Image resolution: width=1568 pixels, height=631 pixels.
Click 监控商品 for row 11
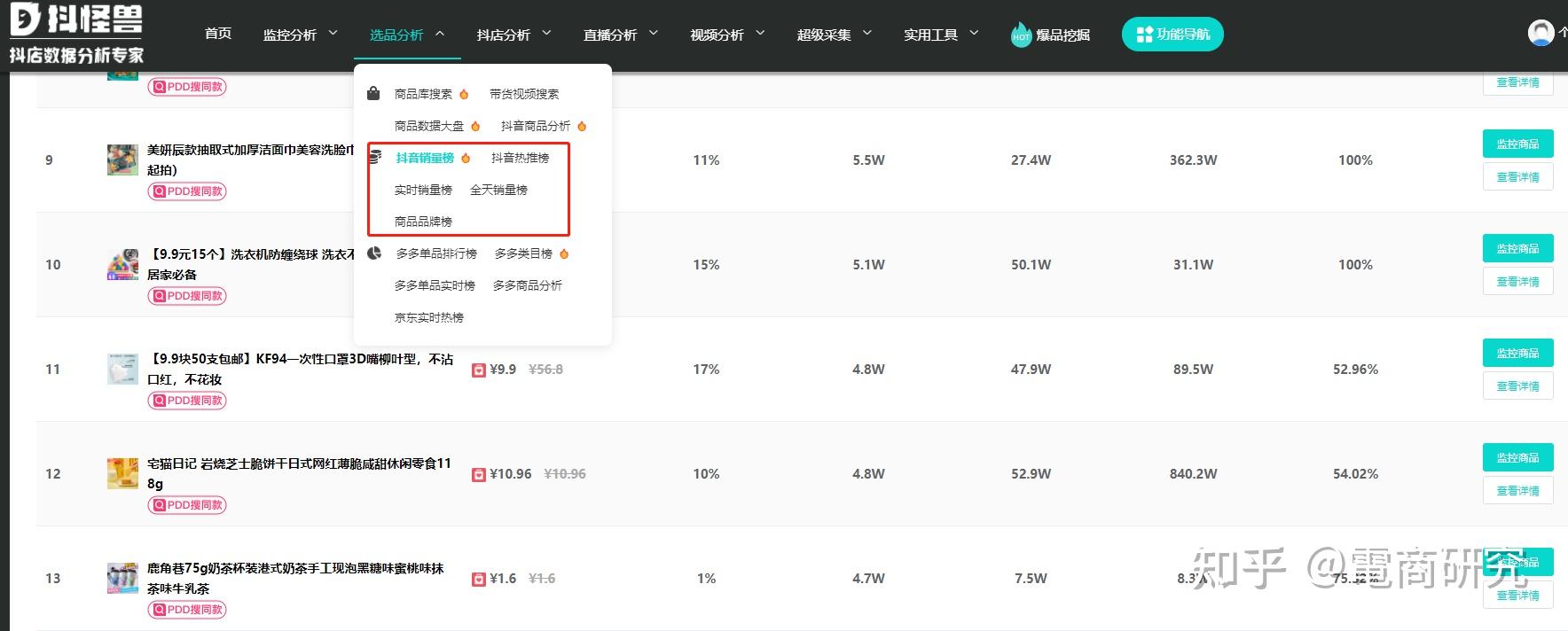click(1517, 353)
